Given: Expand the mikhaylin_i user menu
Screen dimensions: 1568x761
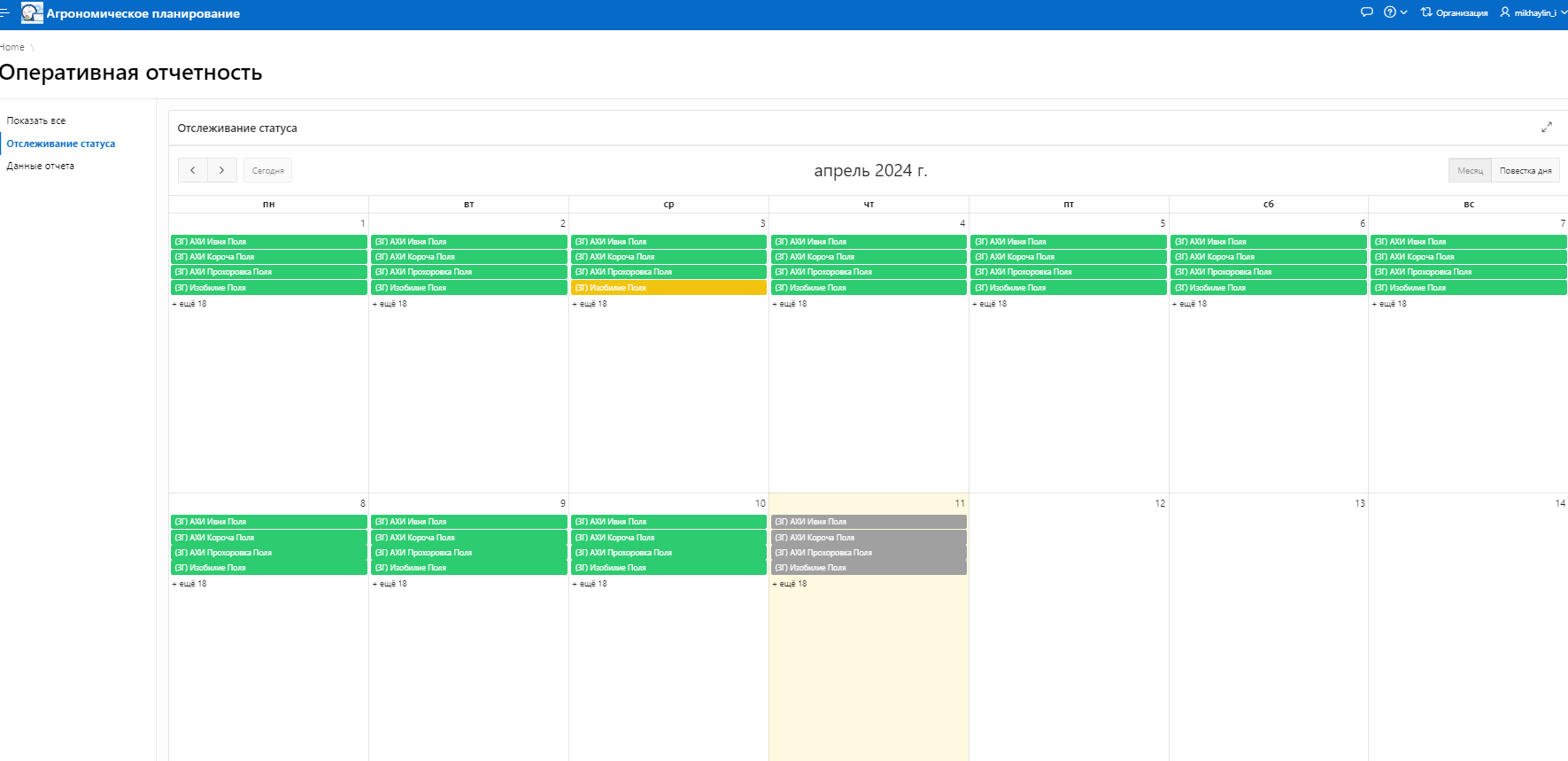Looking at the screenshot, I should (1533, 12).
